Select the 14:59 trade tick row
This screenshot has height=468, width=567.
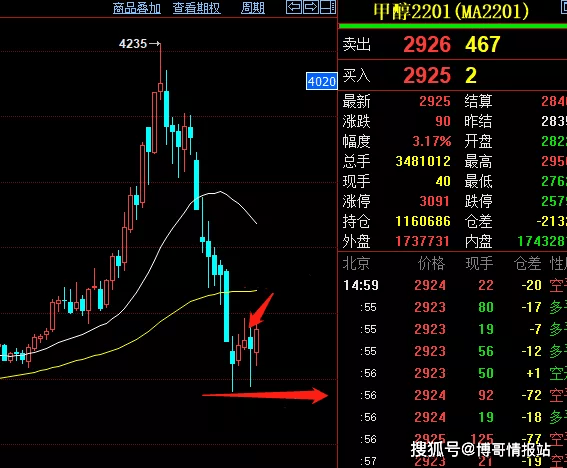[452, 285]
